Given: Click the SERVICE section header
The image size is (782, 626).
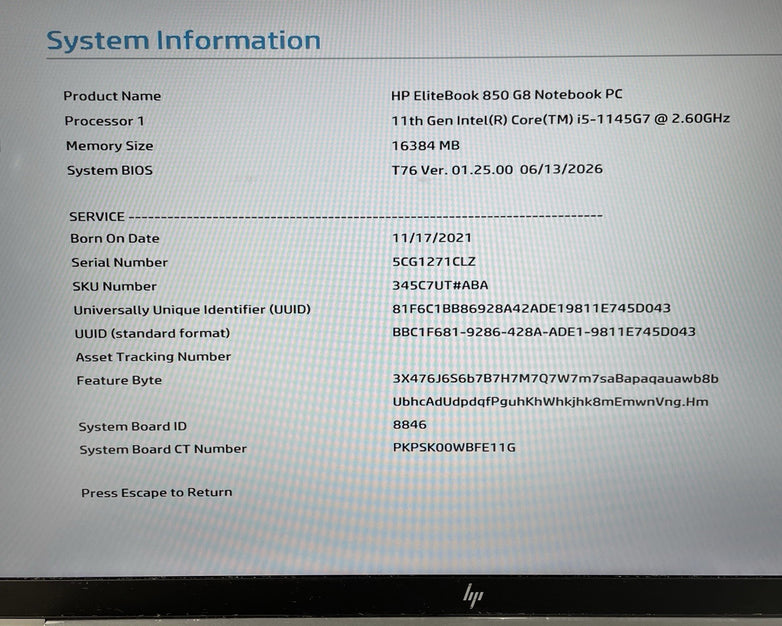Looking at the screenshot, I should coord(97,216).
